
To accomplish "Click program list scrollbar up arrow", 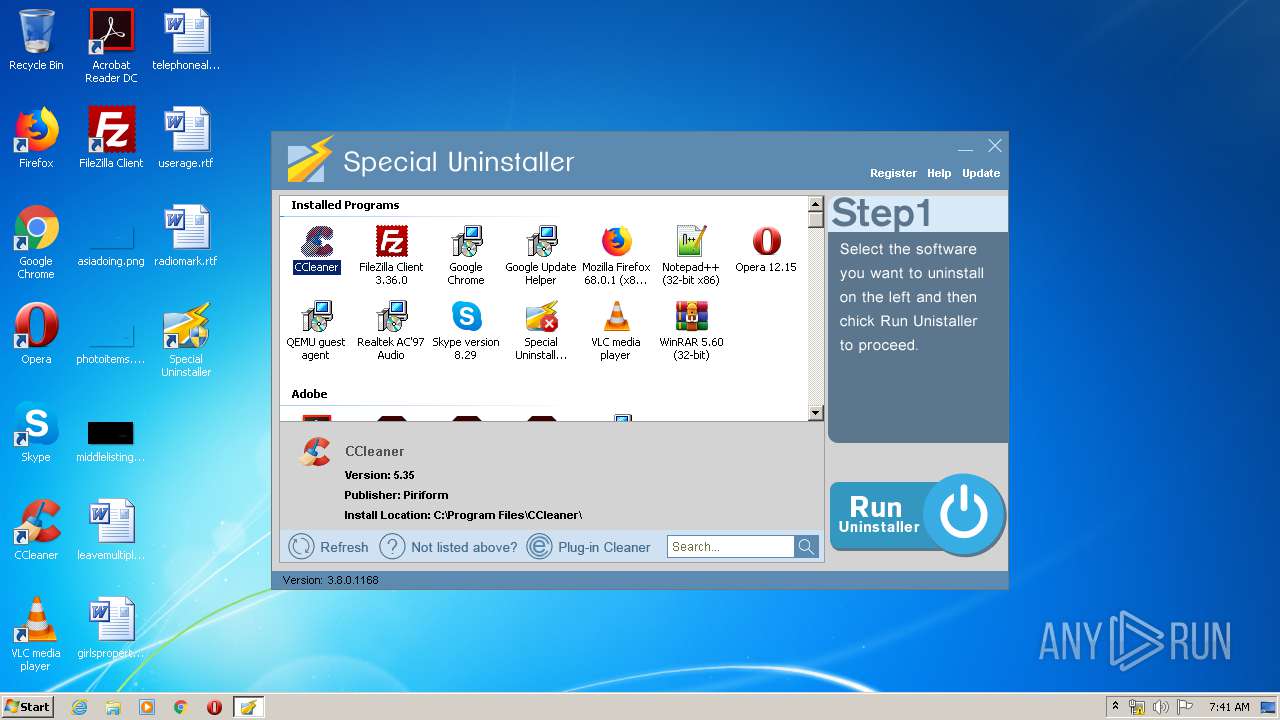I will tap(815, 204).
